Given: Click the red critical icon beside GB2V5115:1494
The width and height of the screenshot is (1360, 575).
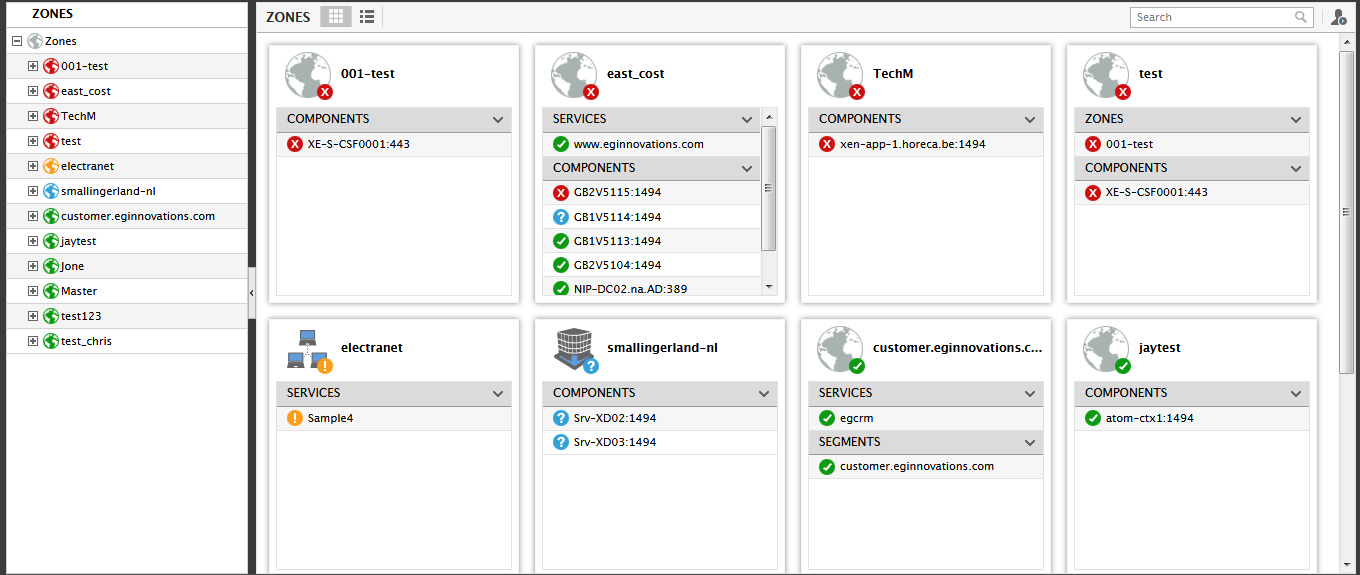Looking at the screenshot, I should pos(561,193).
